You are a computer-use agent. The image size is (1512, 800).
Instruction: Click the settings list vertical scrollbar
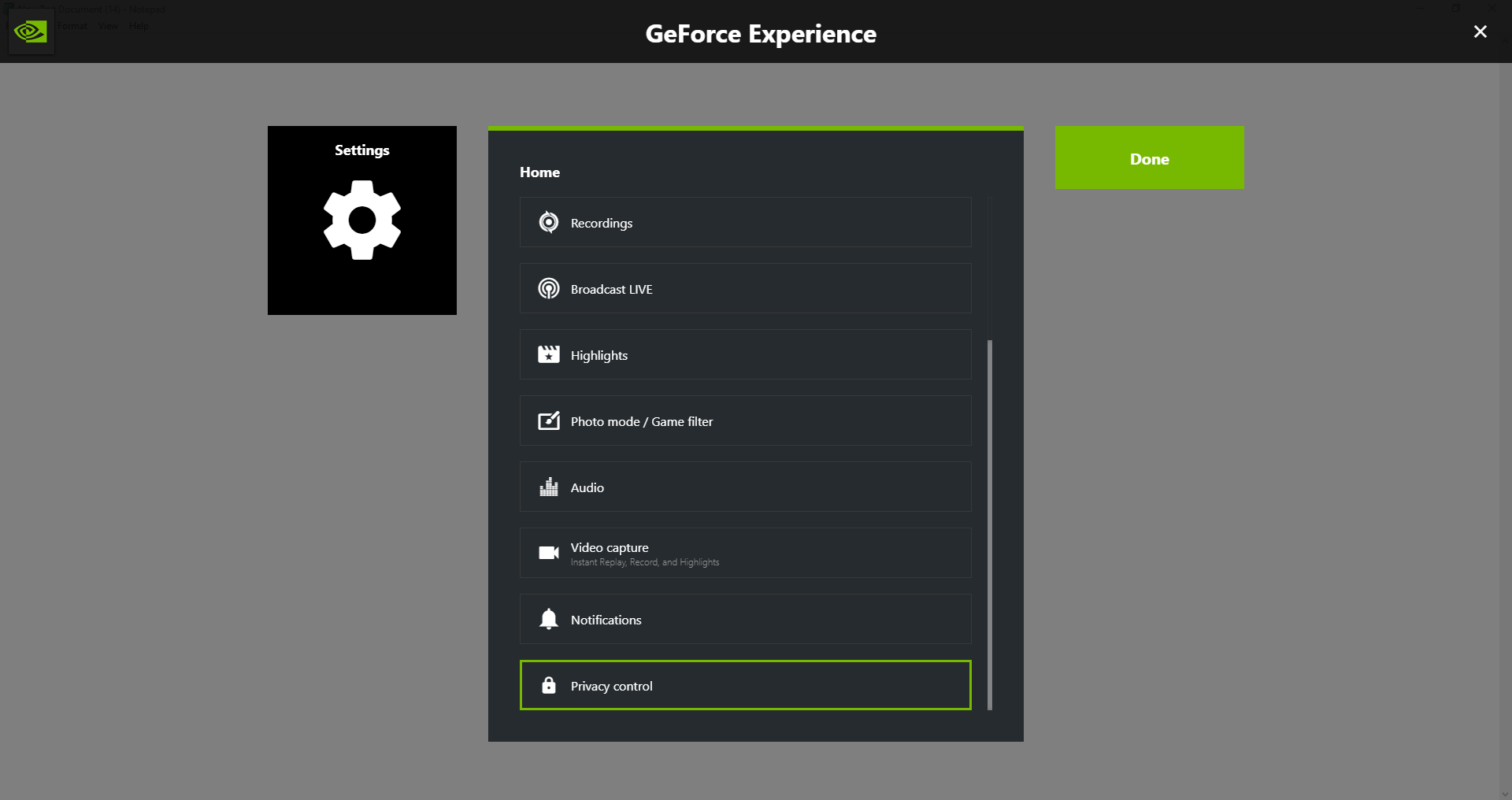(x=990, y=524)
